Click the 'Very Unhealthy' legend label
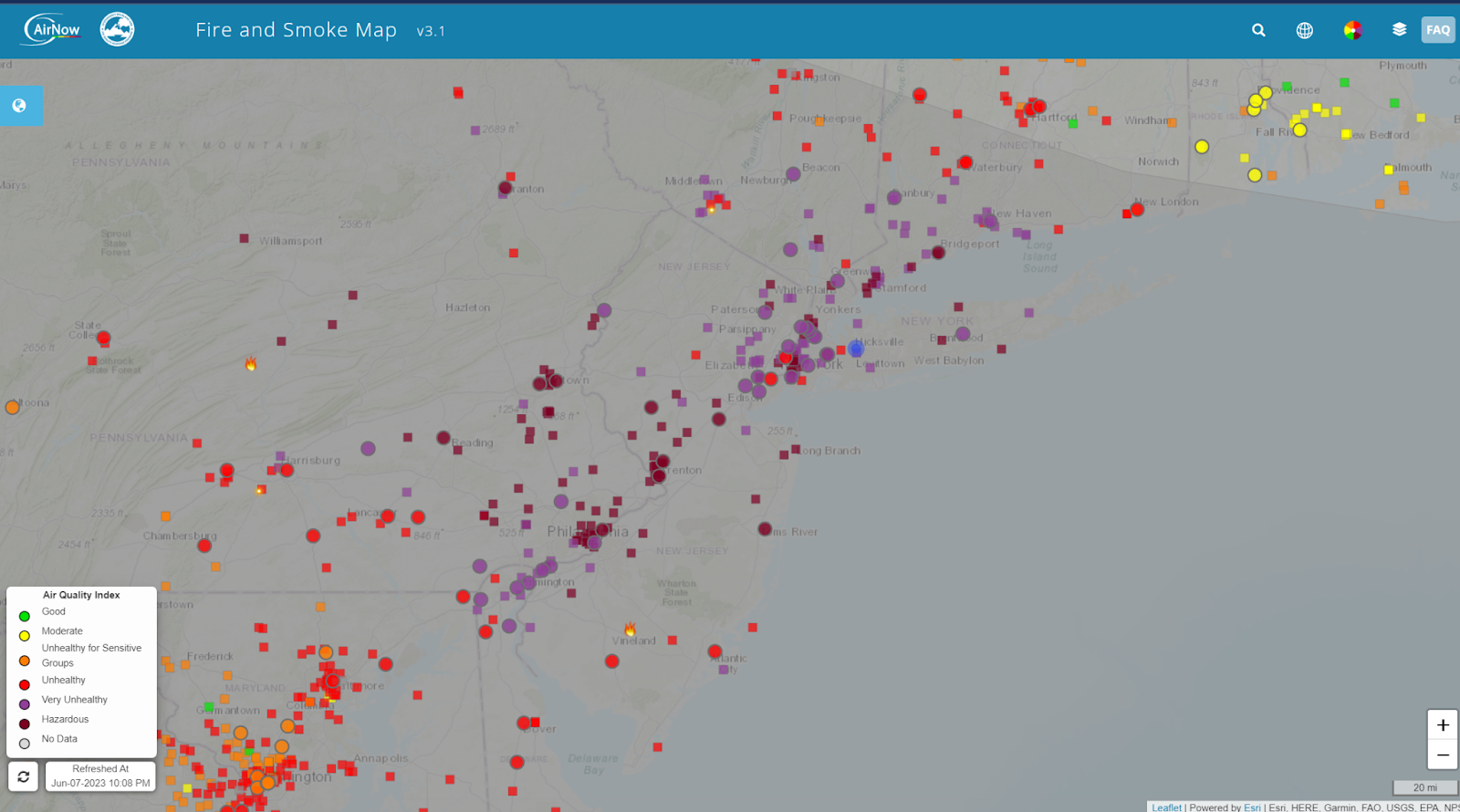The height and width of the screenshot is (812, 1460). pos(74,700)
